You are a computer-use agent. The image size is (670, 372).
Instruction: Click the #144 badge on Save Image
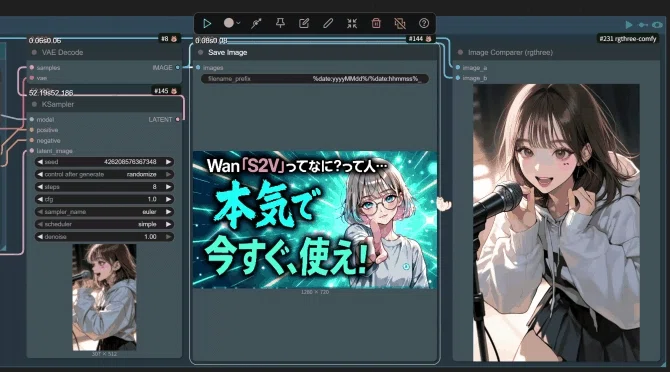pyautogui.click(x=421, y=39)
